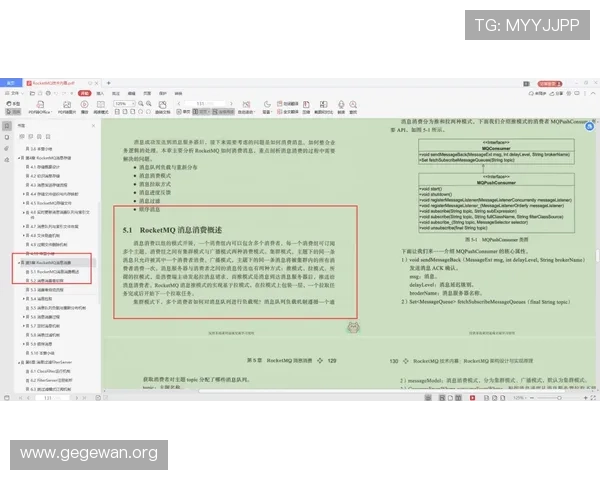600x480 pixels.
Task: Select the 4.1 bookmark entry
Action: (42, 167)
